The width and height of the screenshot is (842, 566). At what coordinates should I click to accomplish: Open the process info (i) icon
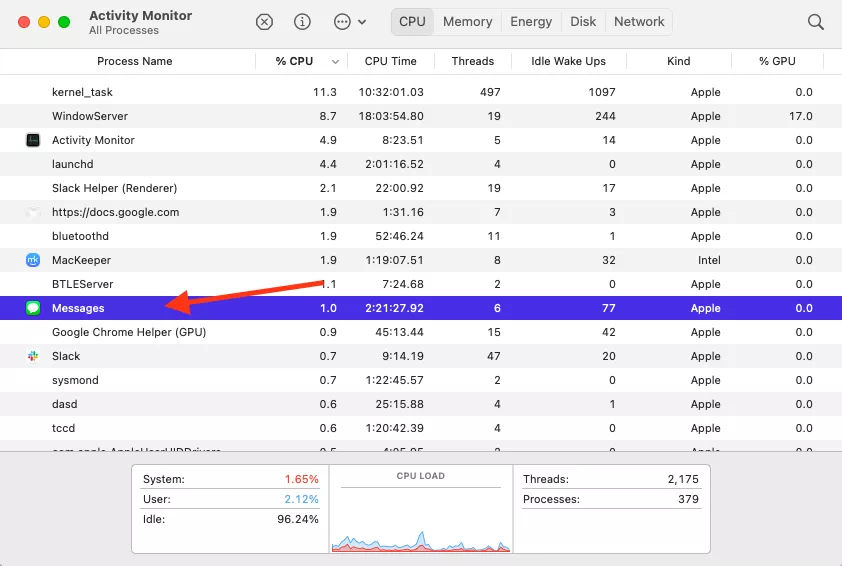point(302,21)
